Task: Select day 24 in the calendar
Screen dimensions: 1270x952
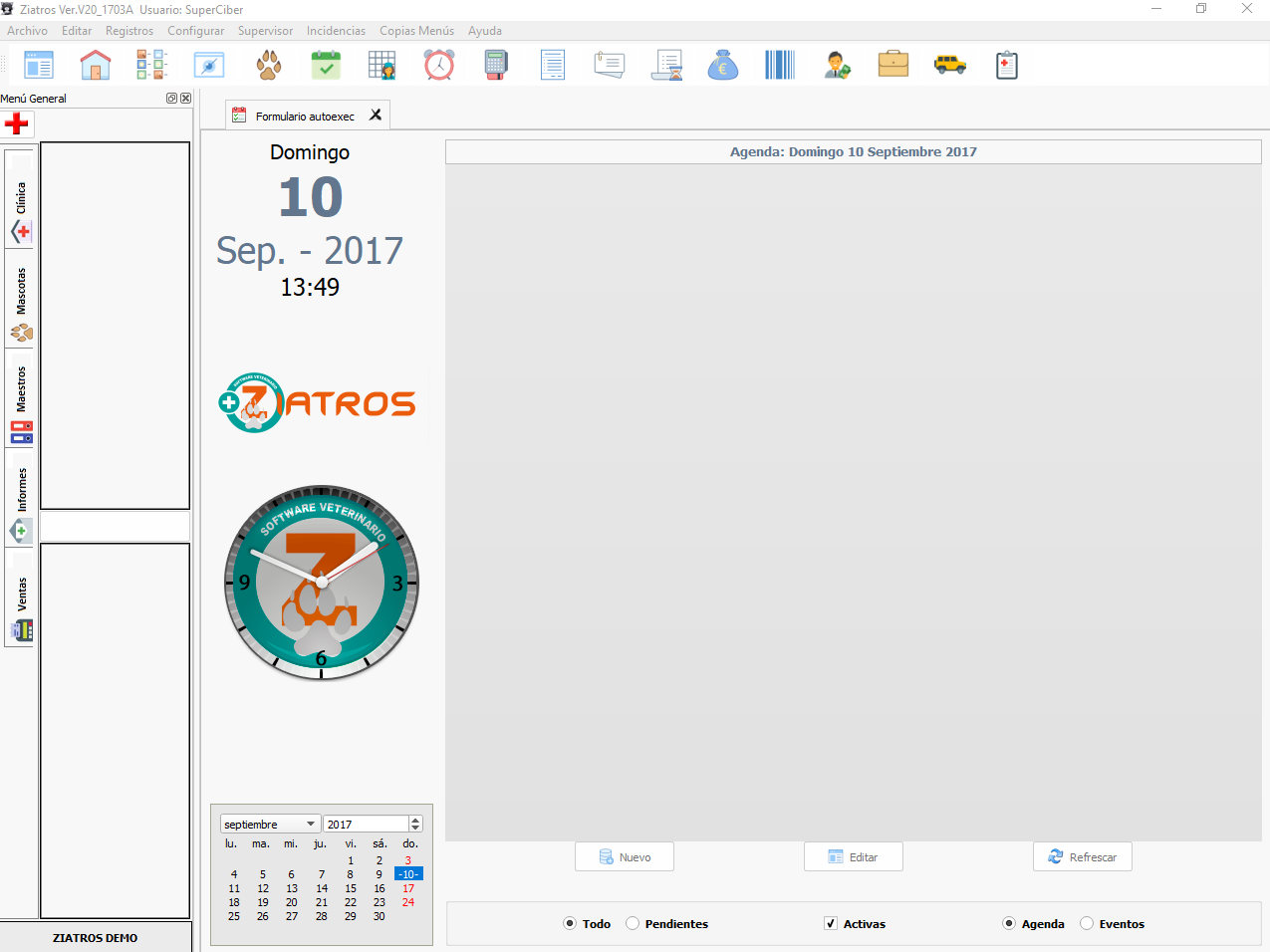Action: click(x=408, y=902)
